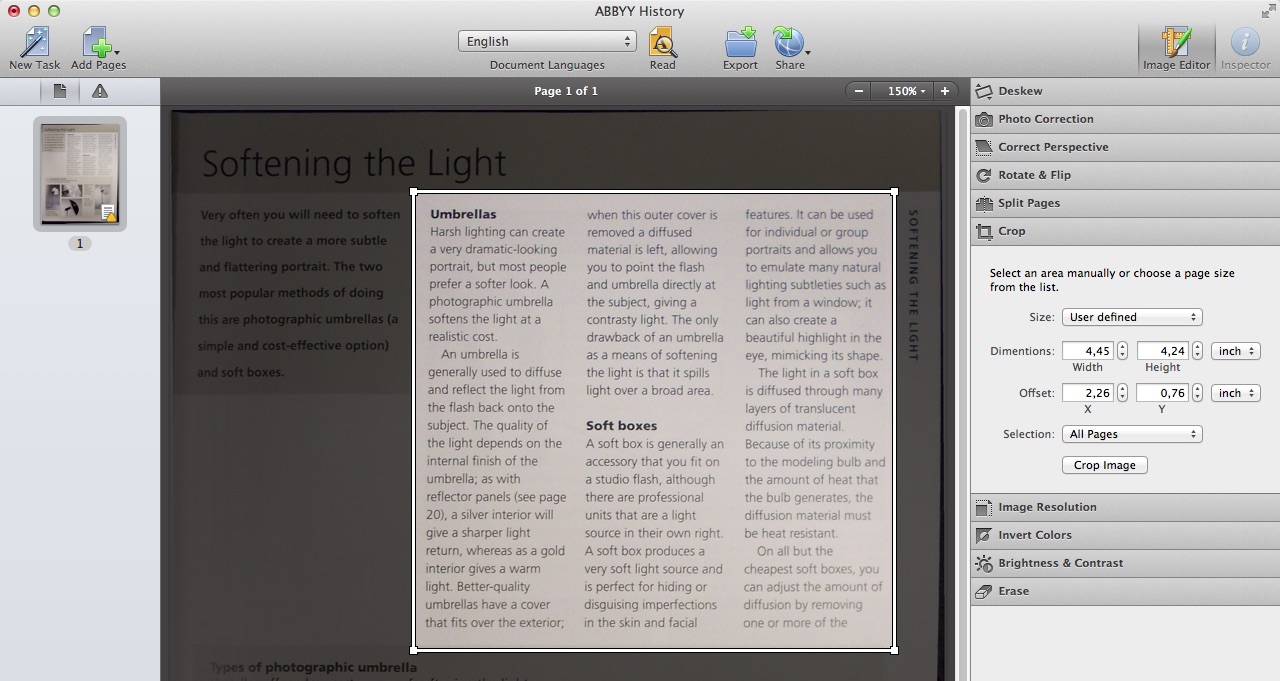The width and height of the screenshot is (1280, 681).
Task: Zoom out with the minus button
Action: pos(859,91)
